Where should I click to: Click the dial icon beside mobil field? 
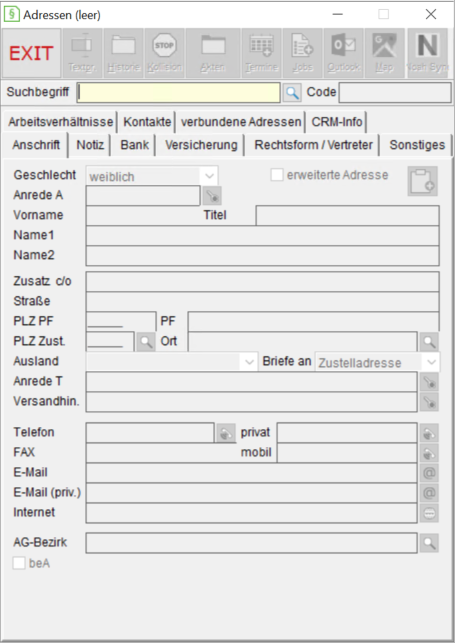coord(429,453)
